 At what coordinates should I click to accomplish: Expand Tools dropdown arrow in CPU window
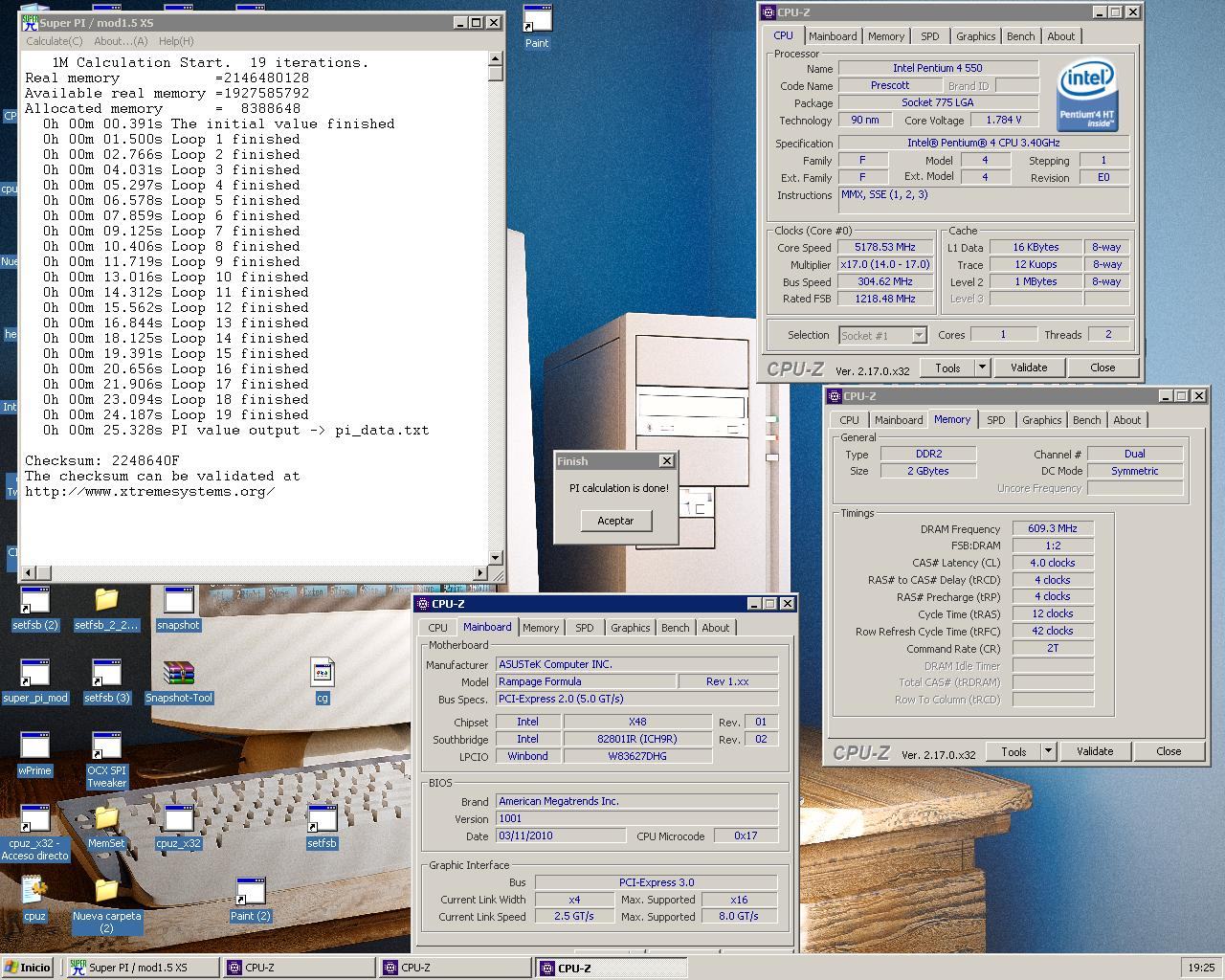pyautogui.click(x=982, y=367)
